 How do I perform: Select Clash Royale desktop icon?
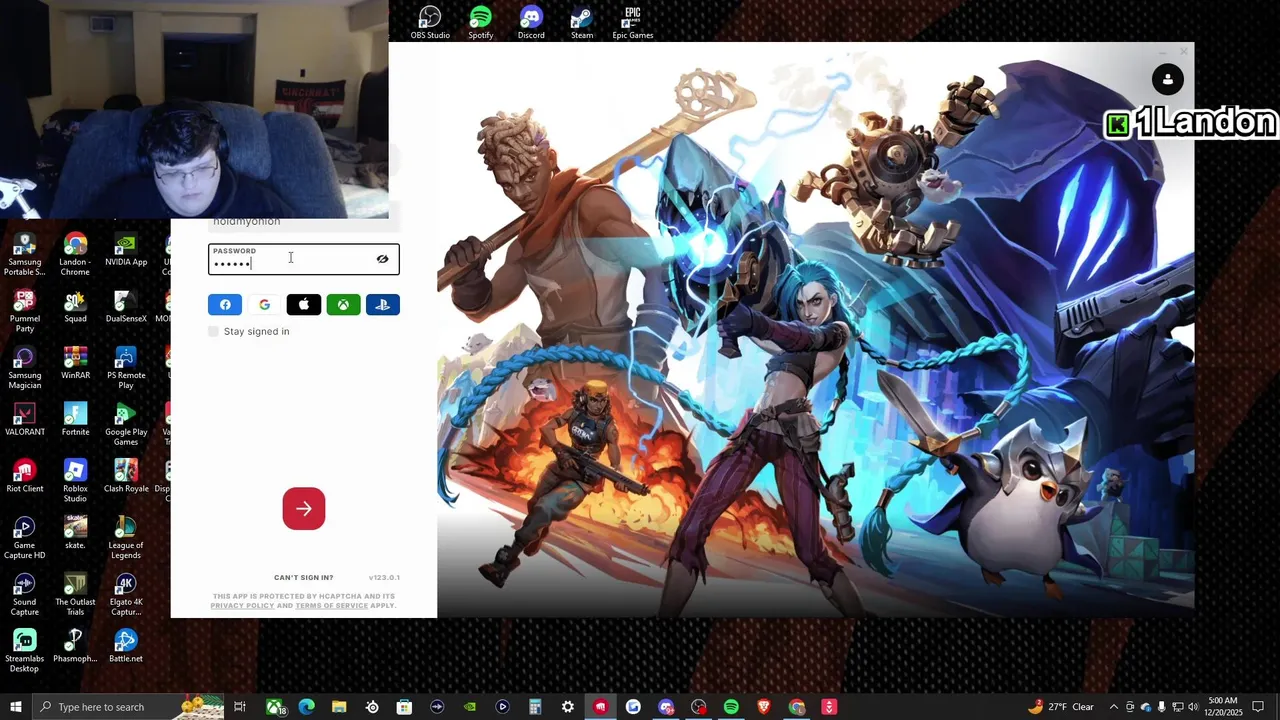pyautogui.click(x=126, y=477)
